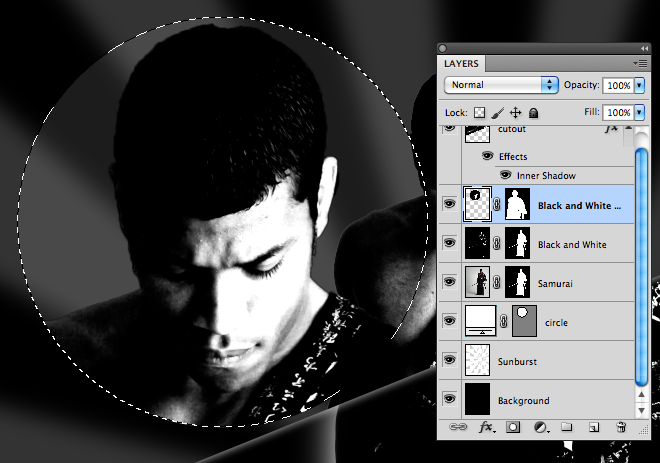Click the scroll up arrow above the down arrow
The height and width of the screenshot is (463, 660).
pyautogui.click(x=641, y=395)
